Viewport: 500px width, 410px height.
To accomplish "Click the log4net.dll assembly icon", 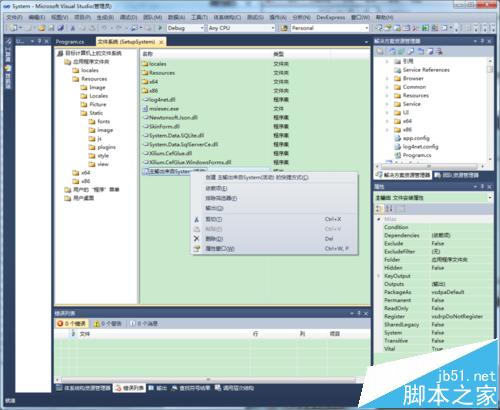I will click(145, 100).
